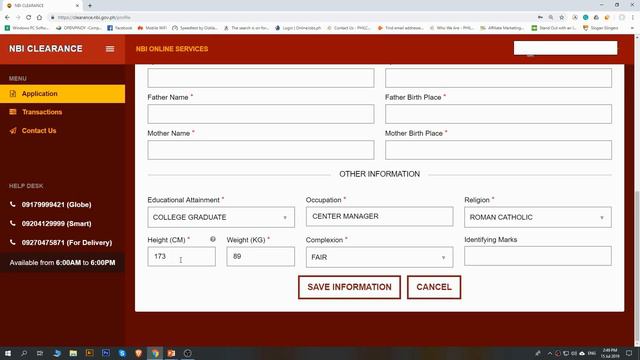The width and height of the screenshot is (640, 360).
Task: Click the help icon next to Height (CM)
Action: coord(213,239)
